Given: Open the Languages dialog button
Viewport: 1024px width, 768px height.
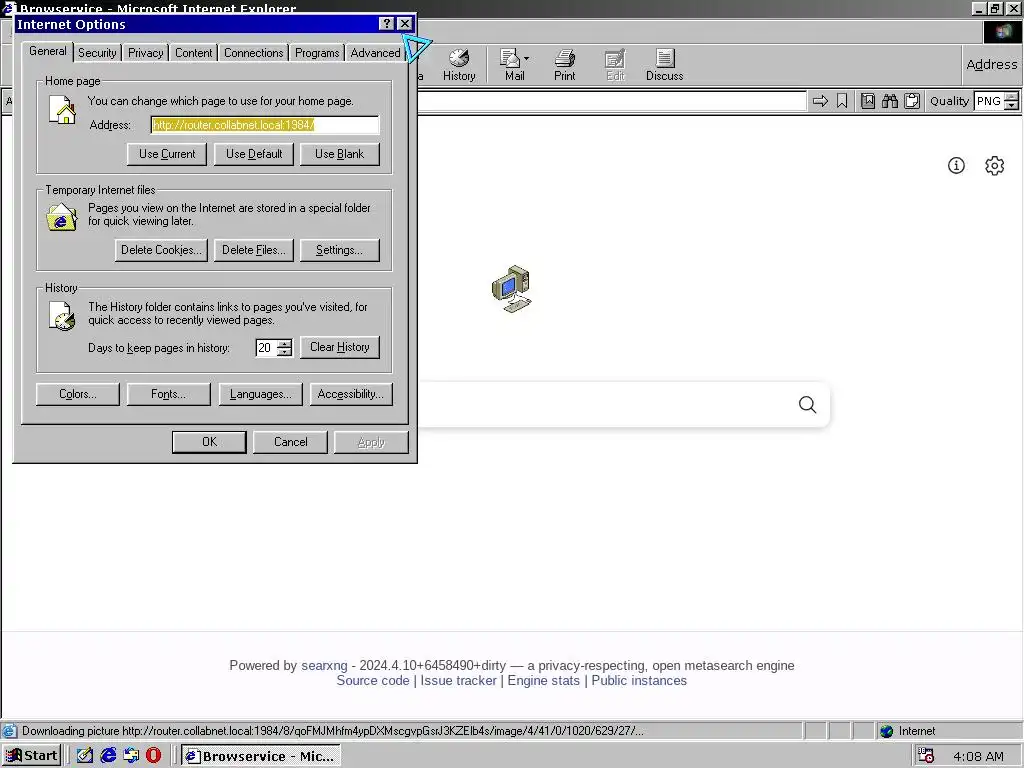Looking at the screenshot, I should tap(260, 394).
